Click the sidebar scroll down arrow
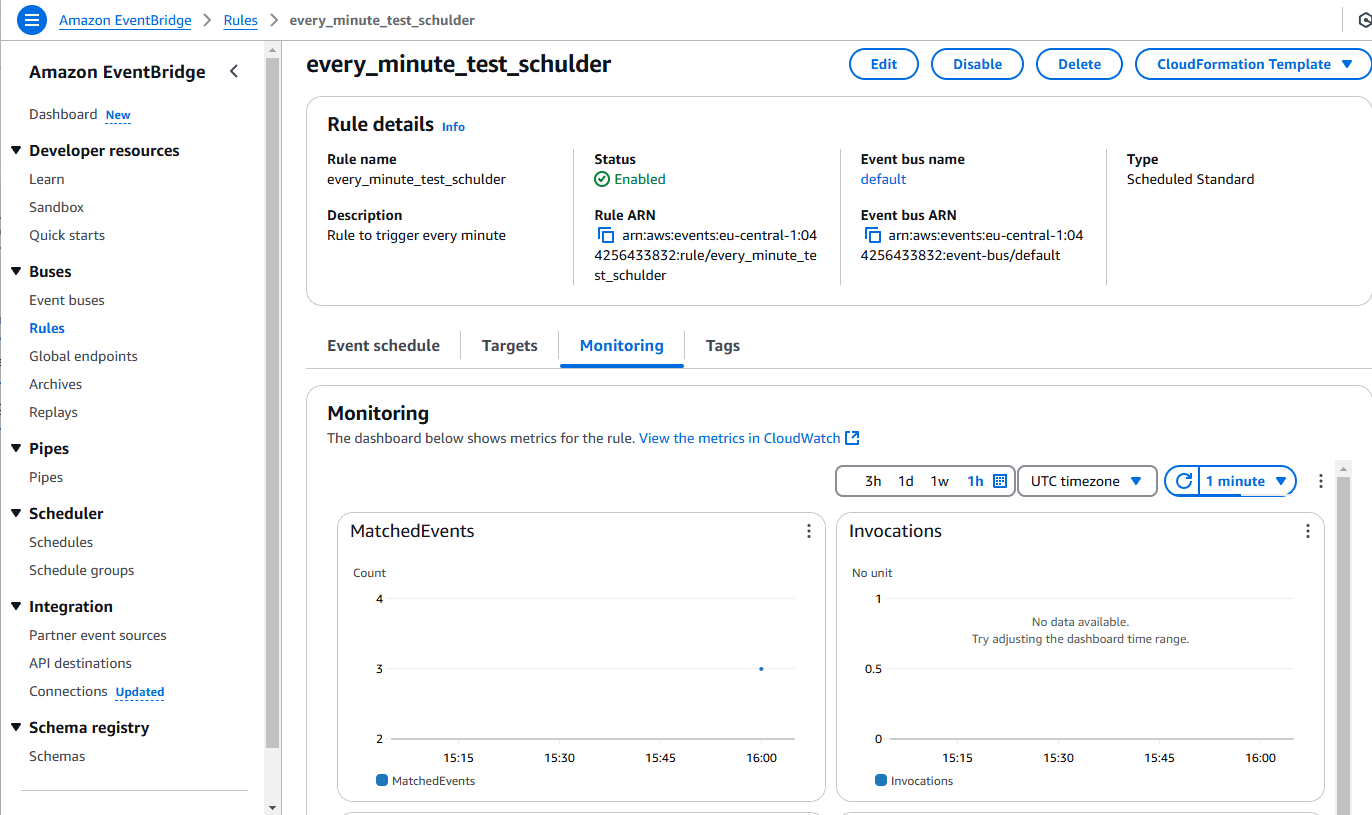The height and width of the screenshot is (815, 1372). [x=273, y=806]
